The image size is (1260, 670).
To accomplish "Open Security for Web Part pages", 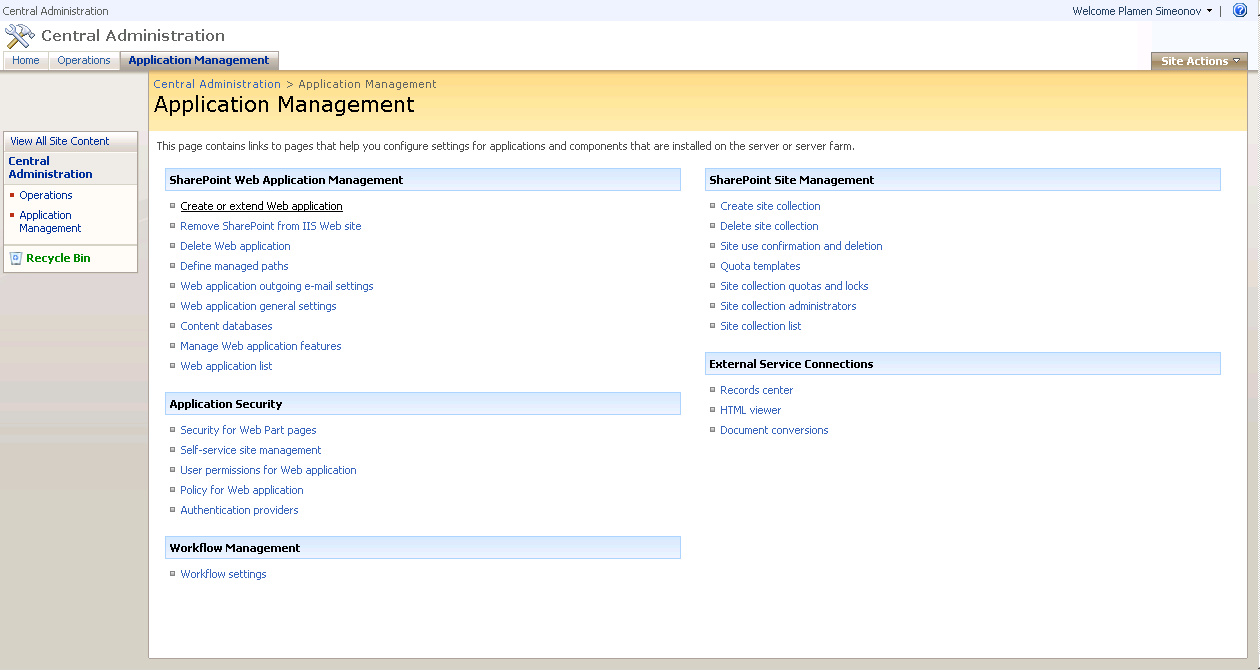I will point(248,430).
